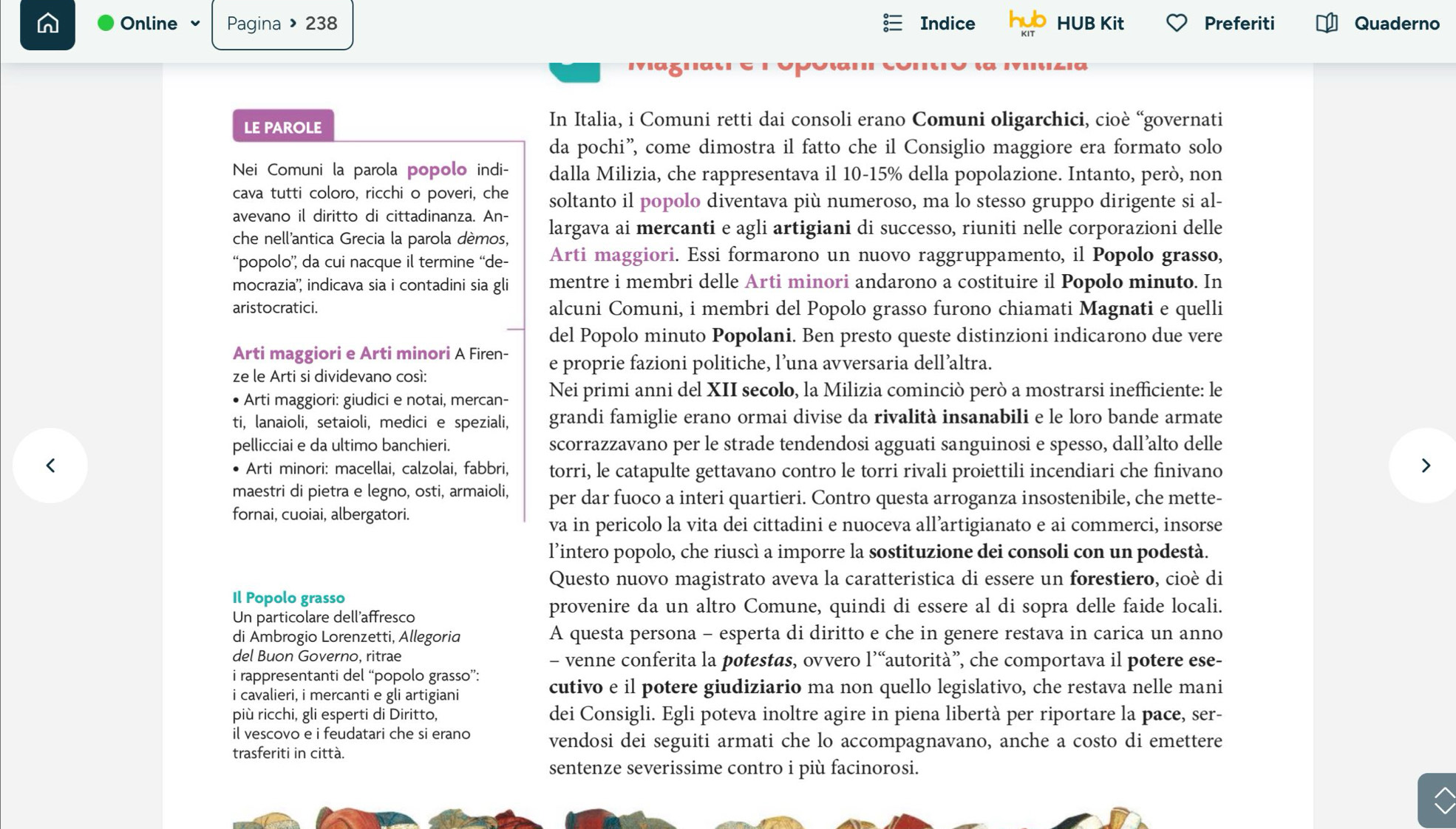Open the Online status dropdown
The width and height of the screenshot is (1456, 829).
[x=149, y=24]
